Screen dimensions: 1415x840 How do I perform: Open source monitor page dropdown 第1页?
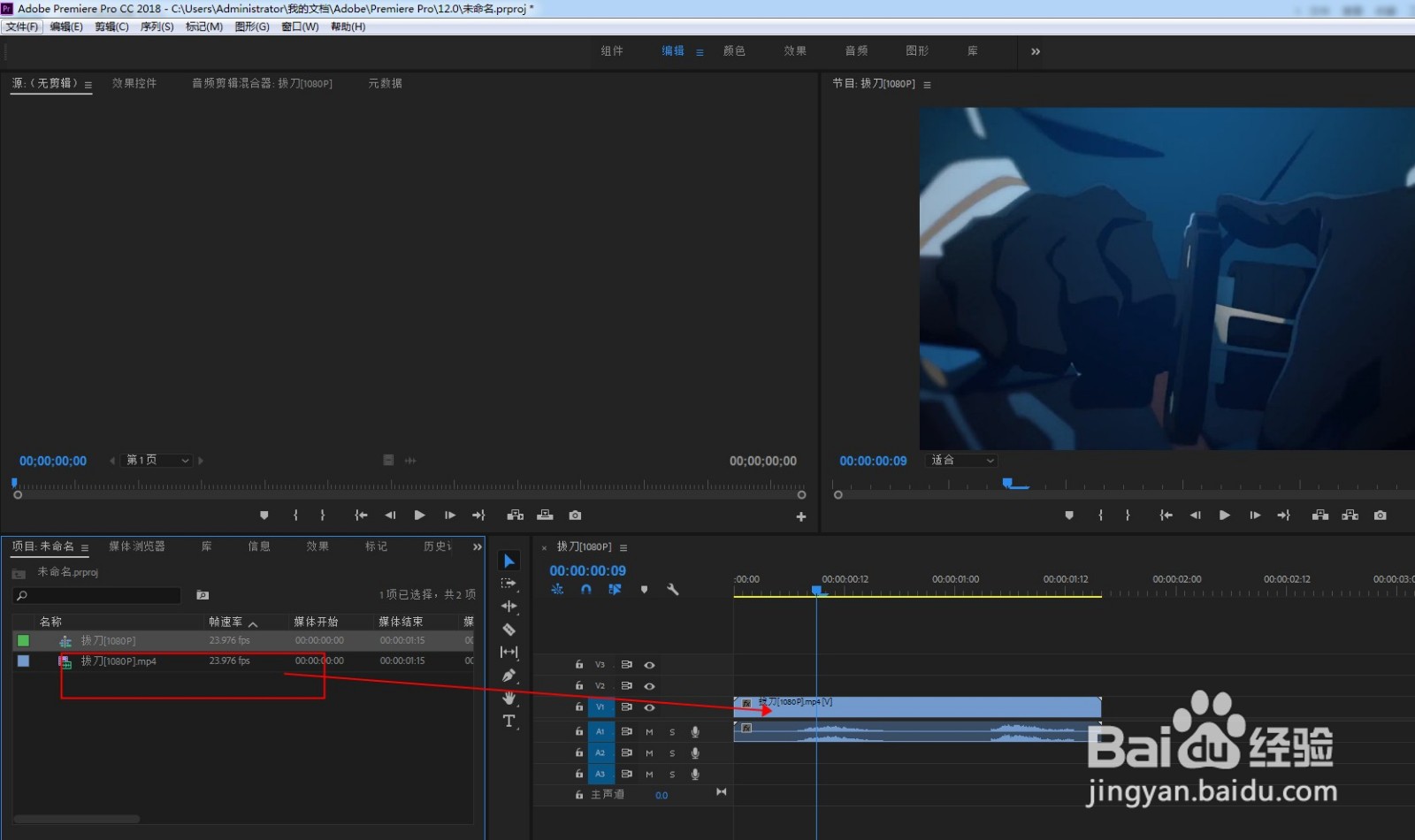[158, 461]
